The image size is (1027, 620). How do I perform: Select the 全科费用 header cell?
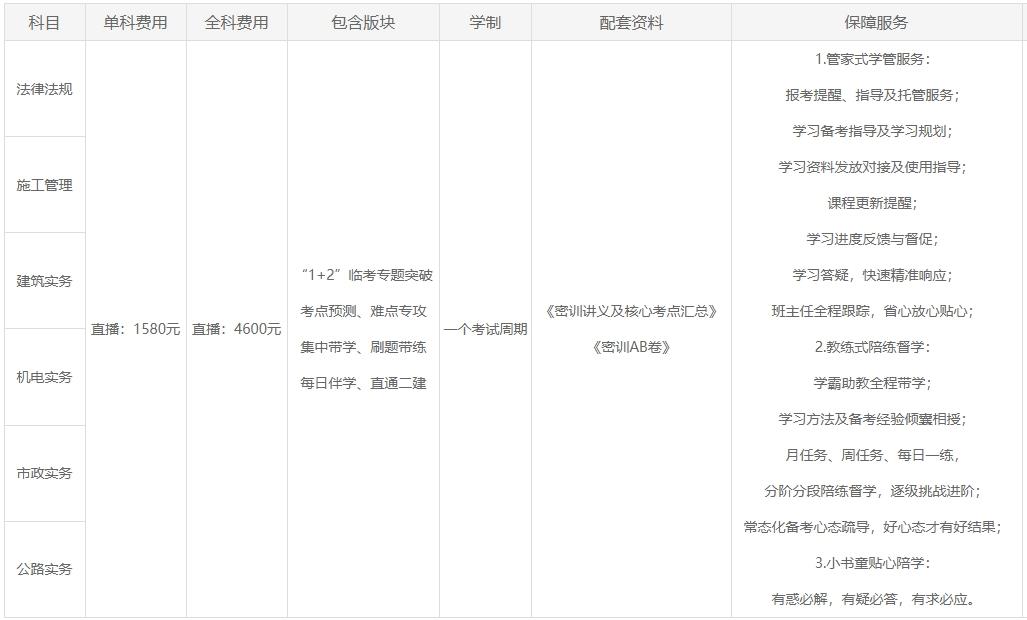(236, 22)
